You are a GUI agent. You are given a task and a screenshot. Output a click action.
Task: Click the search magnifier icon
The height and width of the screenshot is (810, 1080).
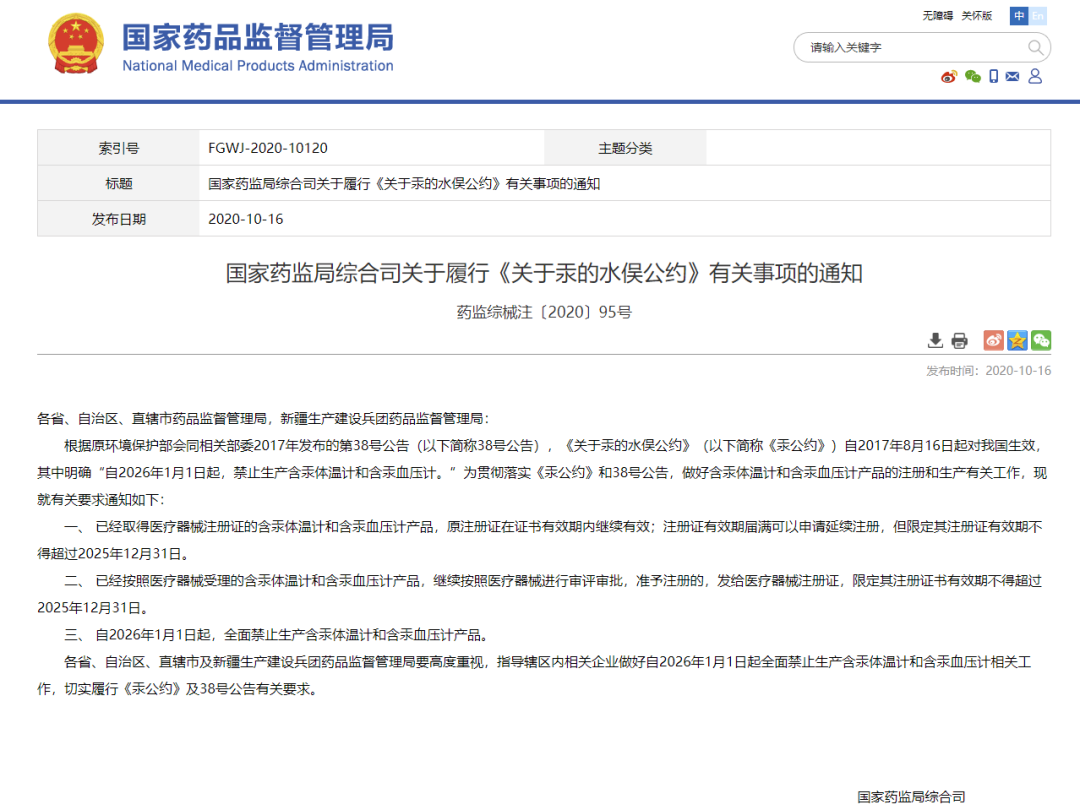[x=1035, y=48]
